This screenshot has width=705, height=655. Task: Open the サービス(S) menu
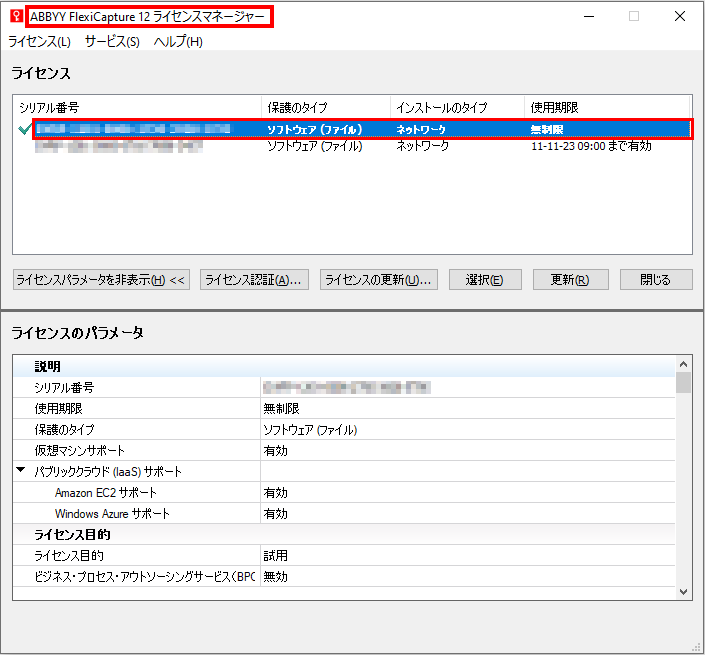click(x=112, y=42)
